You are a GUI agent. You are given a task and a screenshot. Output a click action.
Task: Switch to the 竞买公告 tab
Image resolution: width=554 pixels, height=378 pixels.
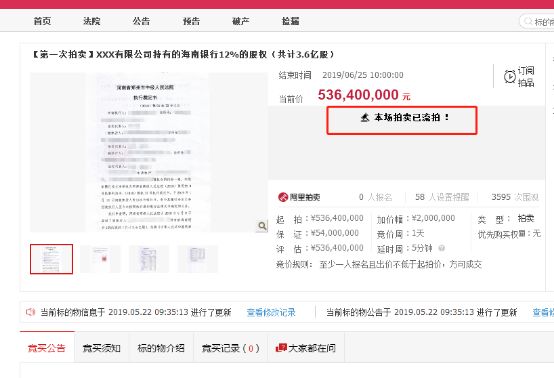click(47, 348)
